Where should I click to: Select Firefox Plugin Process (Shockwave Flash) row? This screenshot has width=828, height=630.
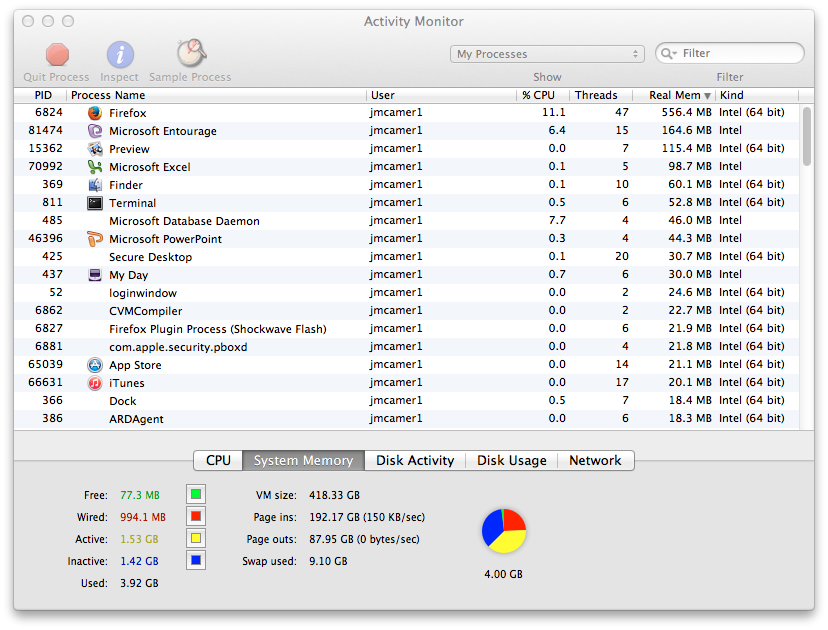[406, 328]
